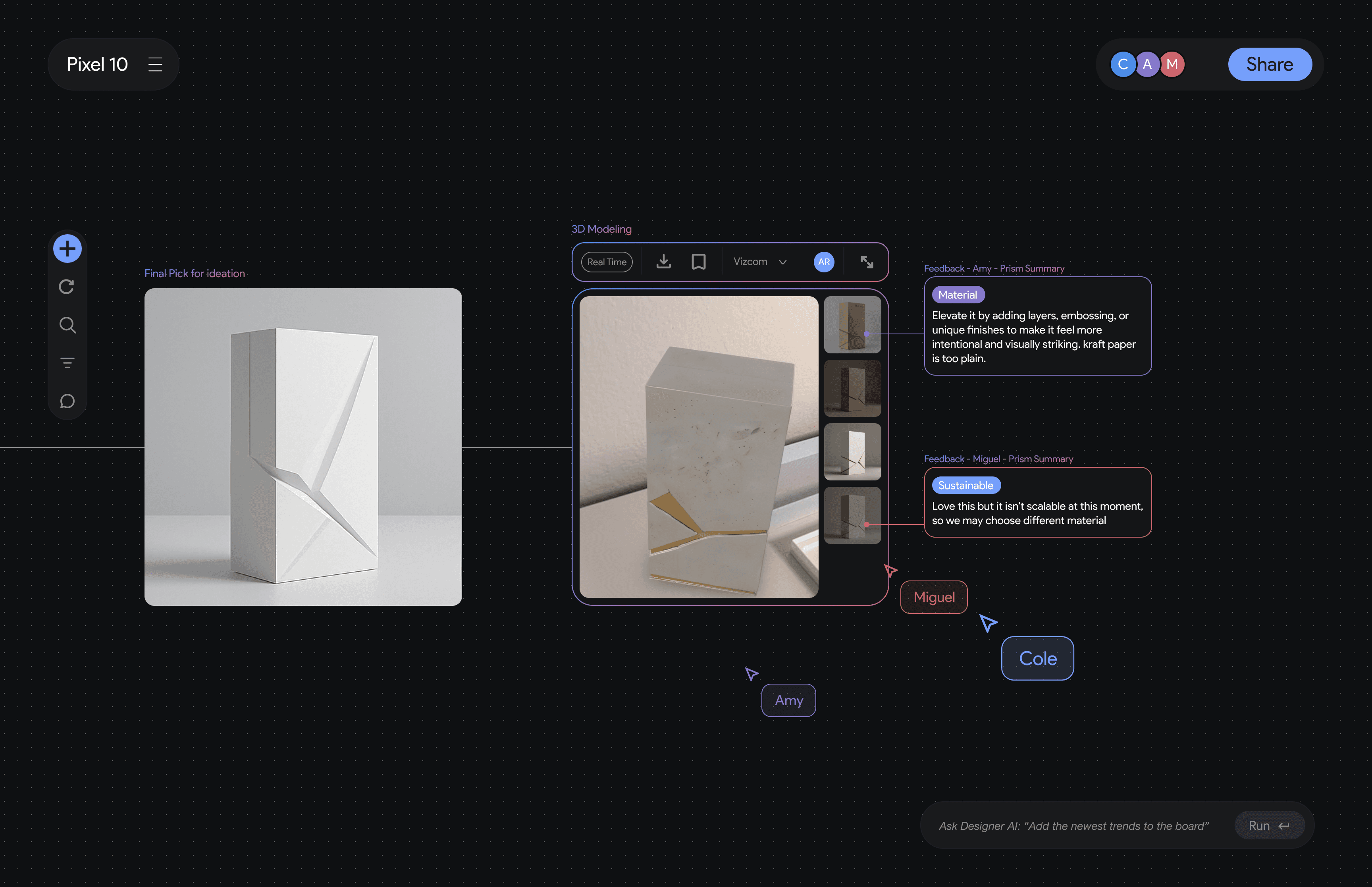Click the Share button
Image resolution: width=1372 pixels, height=887 pixels.
click(x=1270, y=64)
